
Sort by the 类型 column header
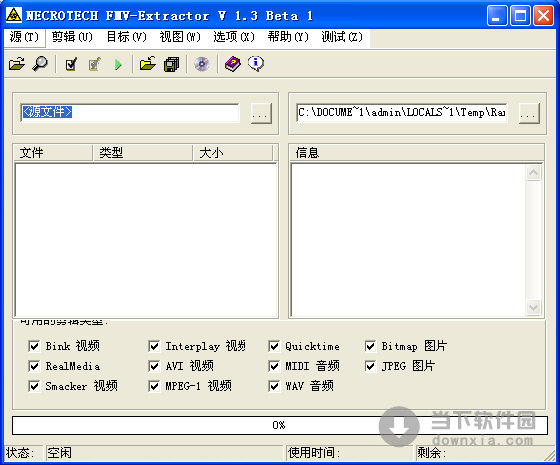[x=143, y=153]
